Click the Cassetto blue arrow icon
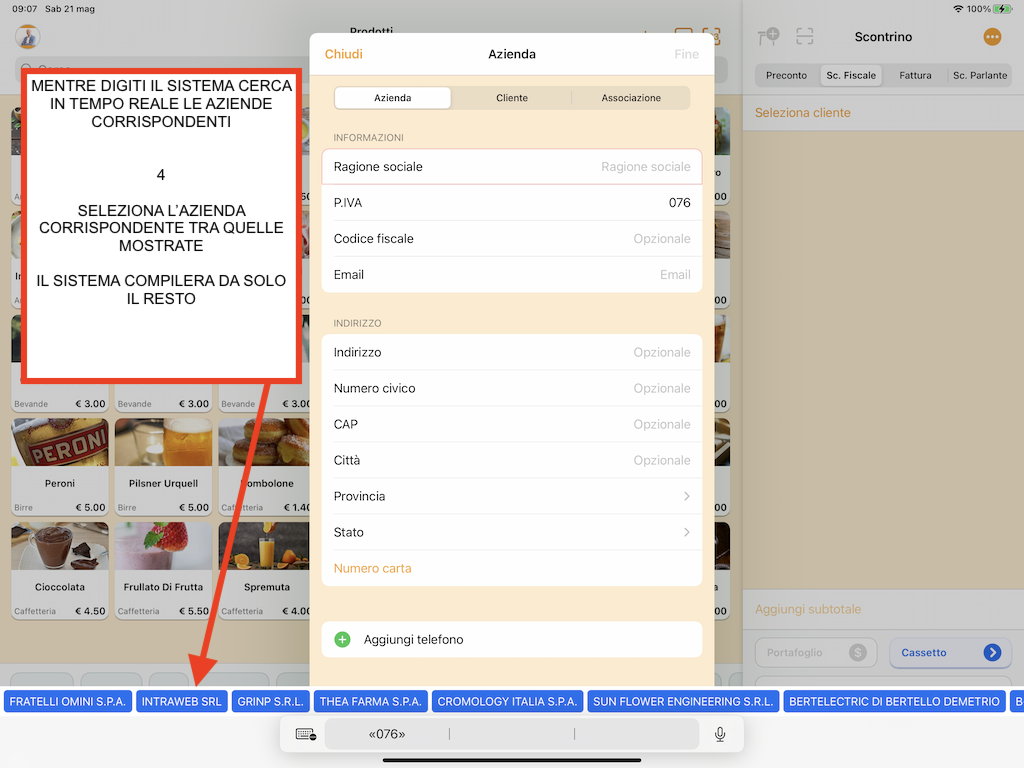Image resolution: width=1024 pixels, height=768 pixels. pyautogui.click(x=992, y=652)
